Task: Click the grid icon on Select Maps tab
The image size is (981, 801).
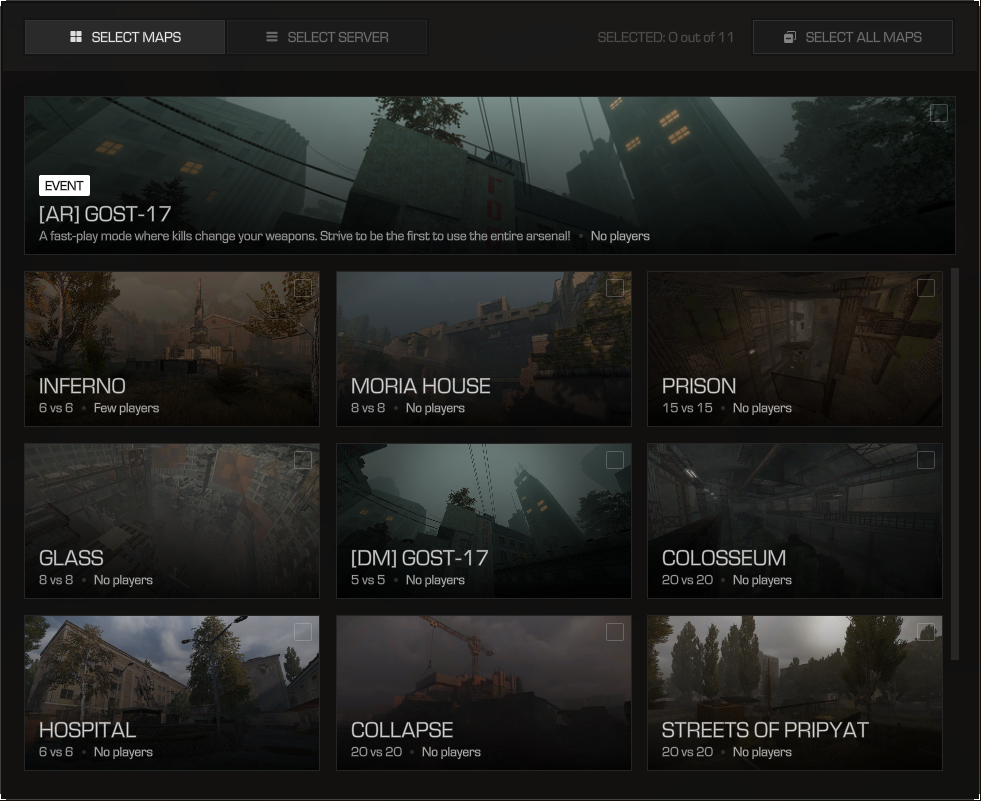Action: coord(75,37)
